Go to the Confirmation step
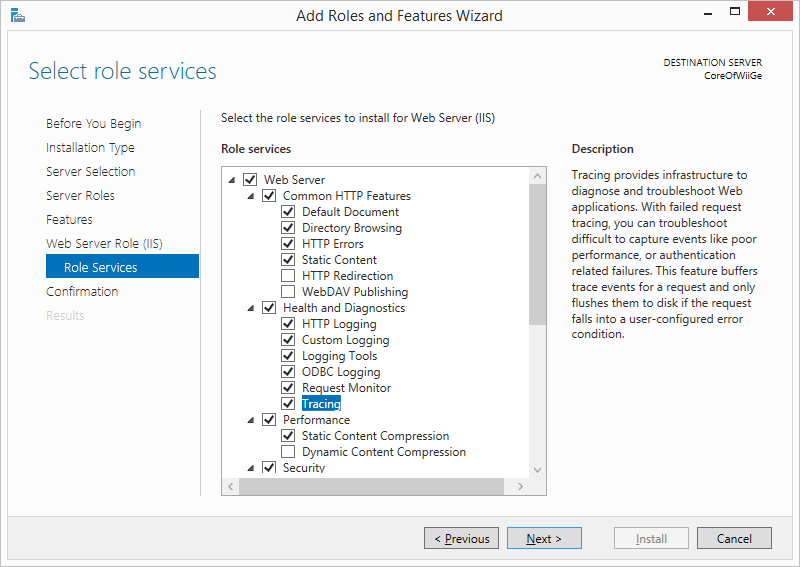800x567 pixels. point(82,291)
